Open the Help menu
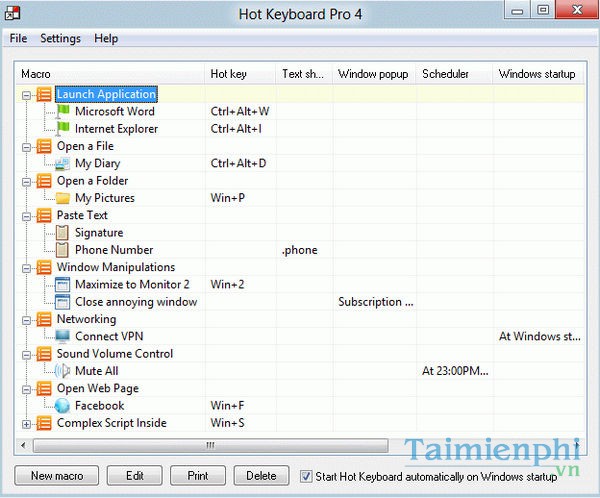 (x=106, y=38)
